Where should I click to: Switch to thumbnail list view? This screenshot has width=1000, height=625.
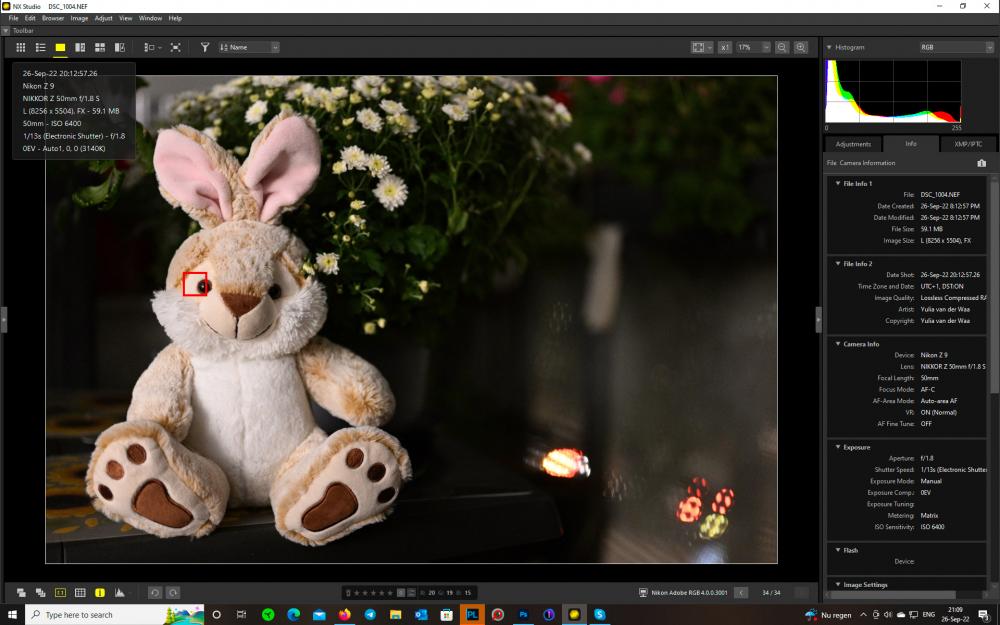[40, 47]
